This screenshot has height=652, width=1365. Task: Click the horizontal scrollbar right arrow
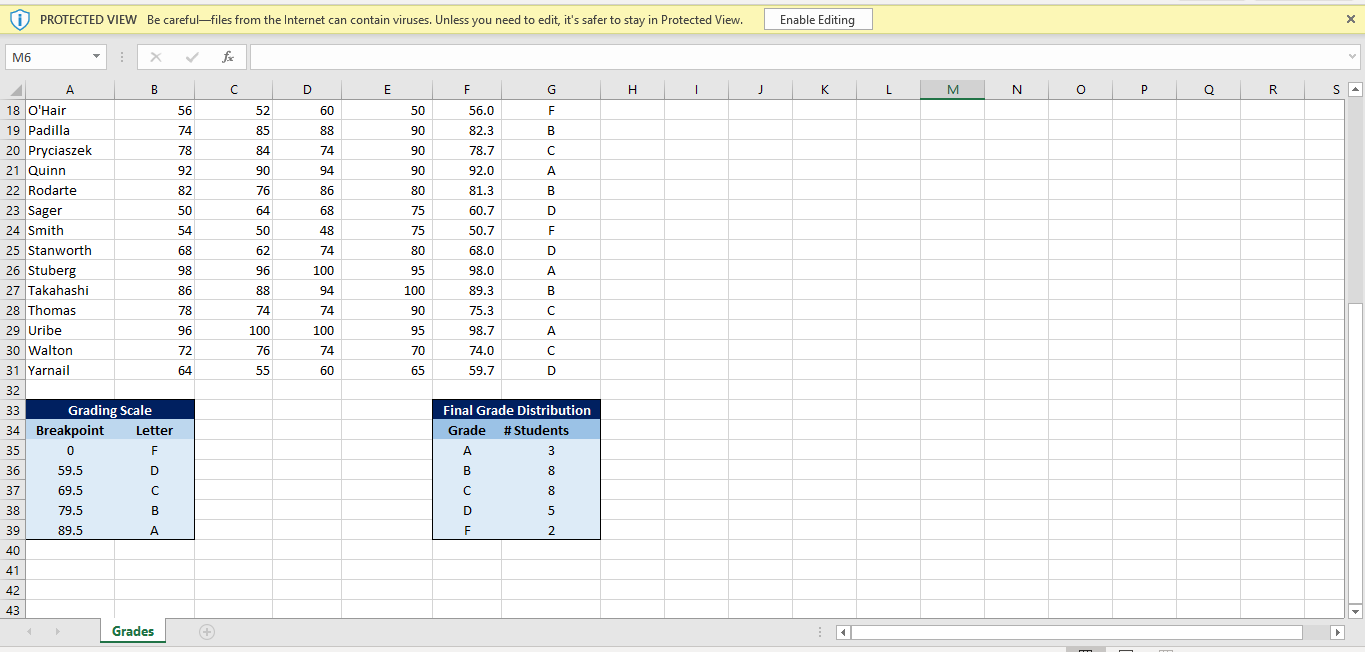point(1339,631)
